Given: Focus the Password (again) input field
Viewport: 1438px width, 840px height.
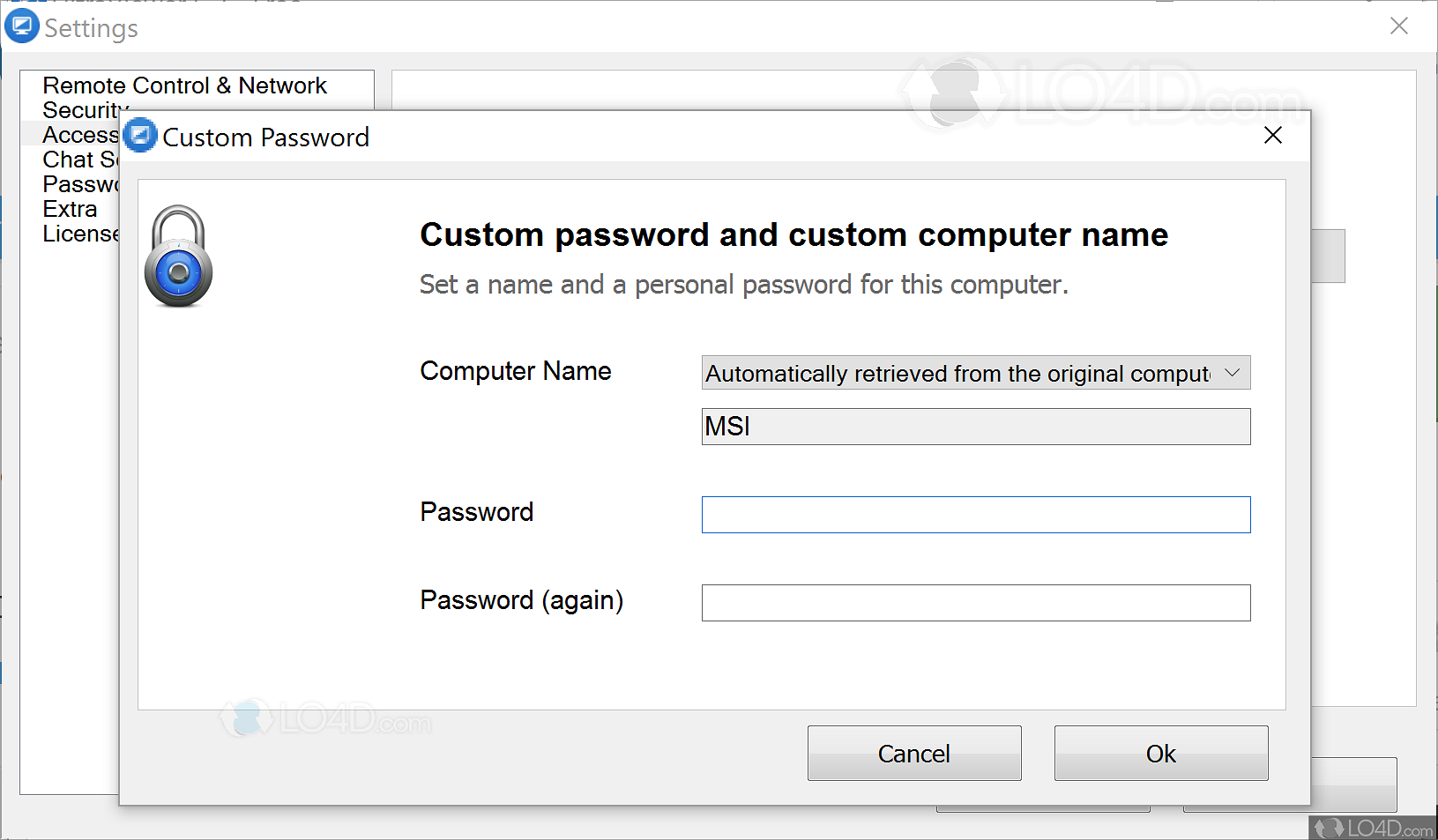Looking at the screenshot, I should point(975,603).
